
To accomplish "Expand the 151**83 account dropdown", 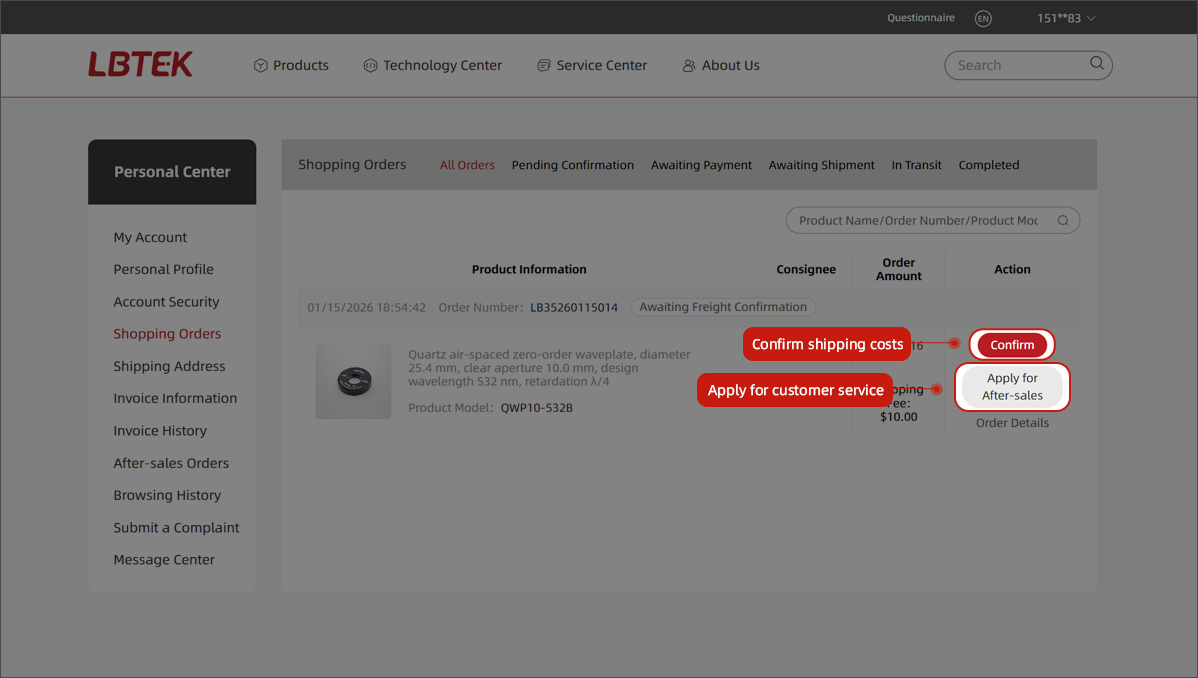I will pos(1066,18).
